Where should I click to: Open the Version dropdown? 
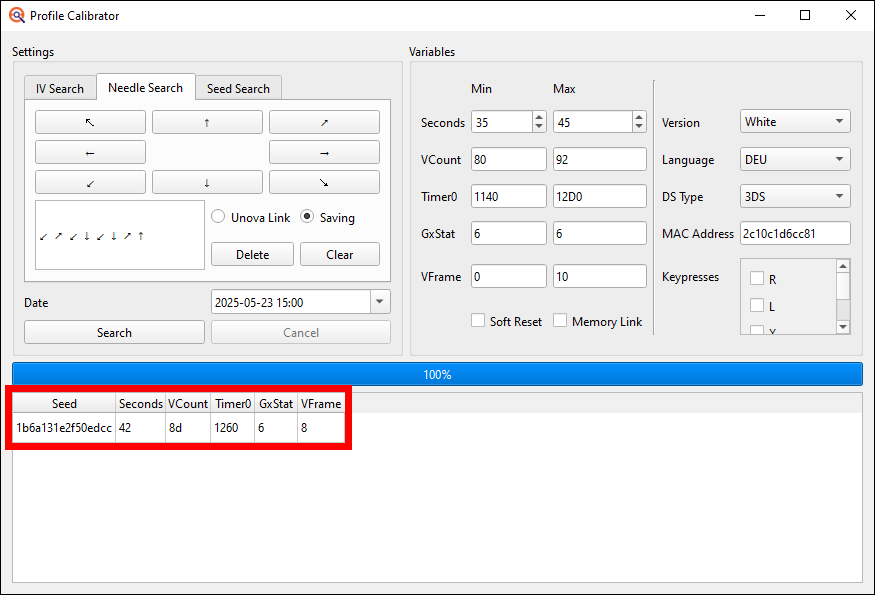[x=795, y=122]
